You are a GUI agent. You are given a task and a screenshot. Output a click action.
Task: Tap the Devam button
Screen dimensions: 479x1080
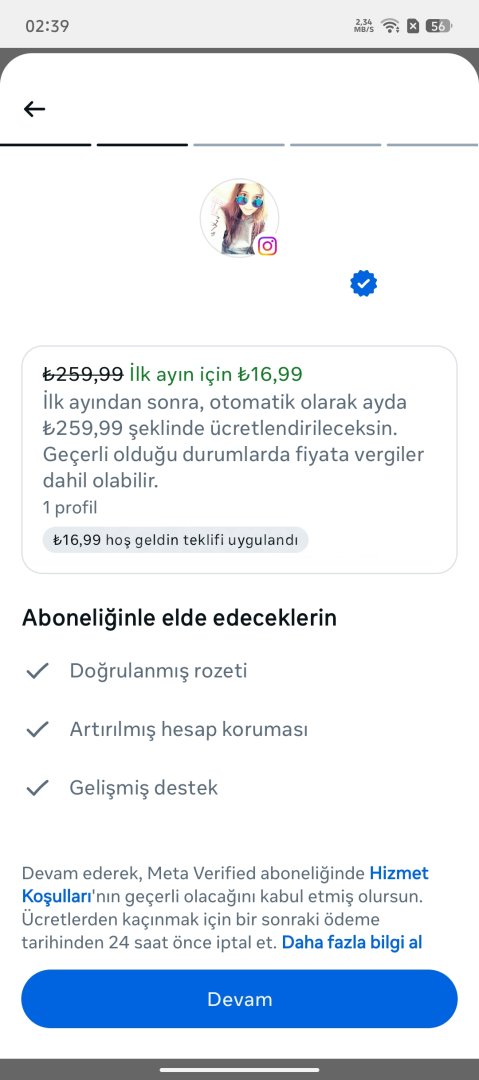[239, 999]
